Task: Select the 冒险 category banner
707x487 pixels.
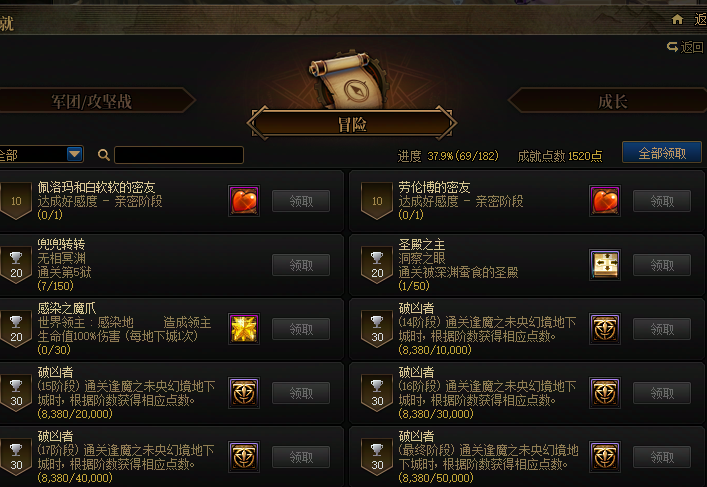Action: [352, 124]
